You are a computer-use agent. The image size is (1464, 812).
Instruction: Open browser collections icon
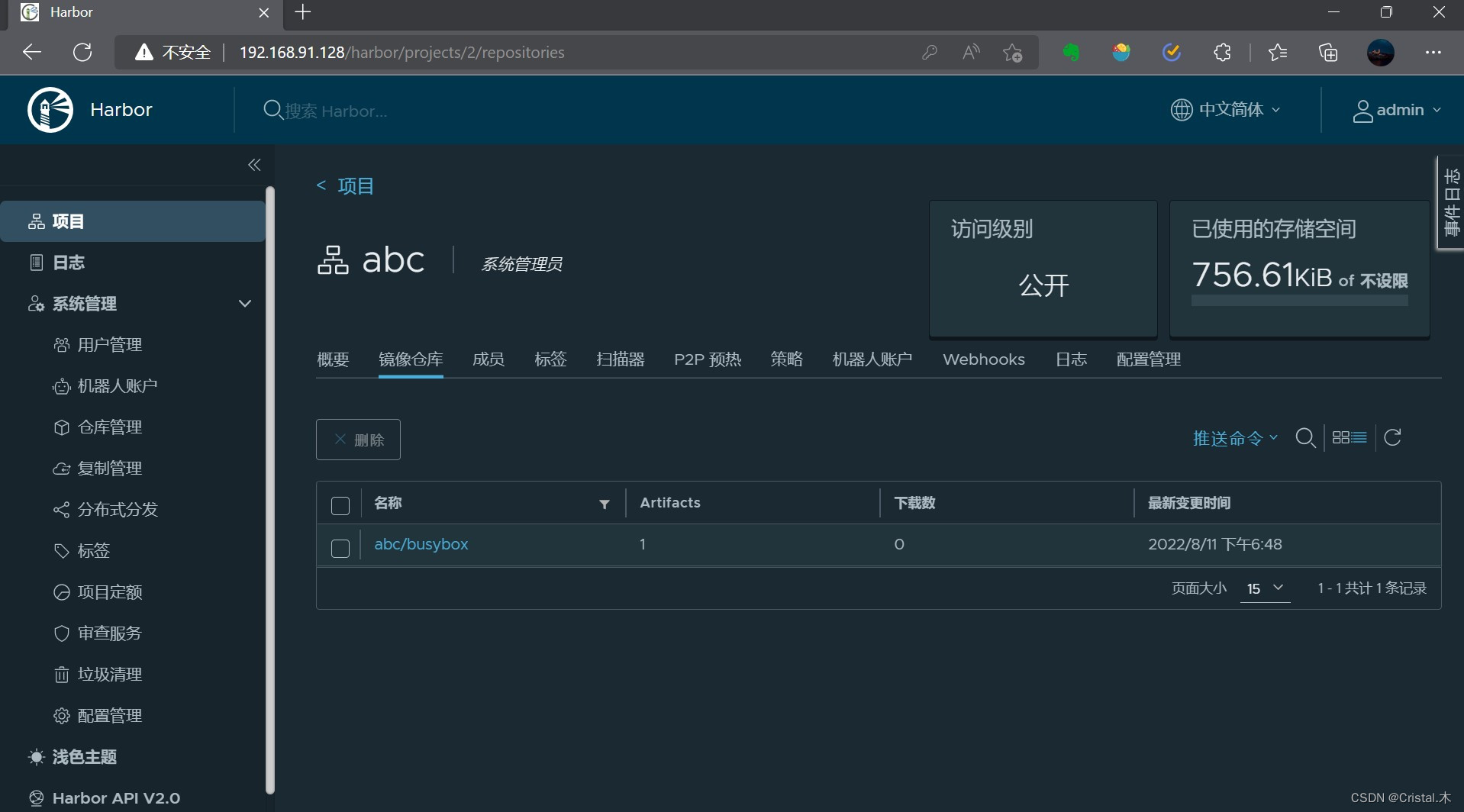click(x=1328, y=52)
